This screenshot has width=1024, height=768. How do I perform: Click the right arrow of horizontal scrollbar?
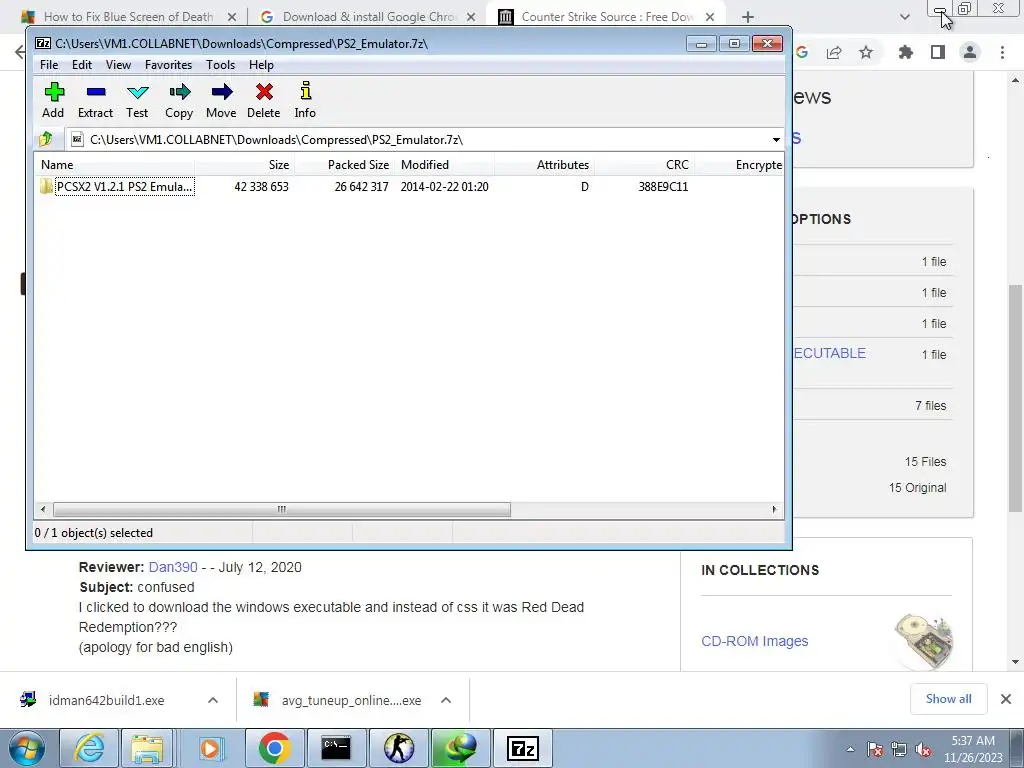click(775, 509)
